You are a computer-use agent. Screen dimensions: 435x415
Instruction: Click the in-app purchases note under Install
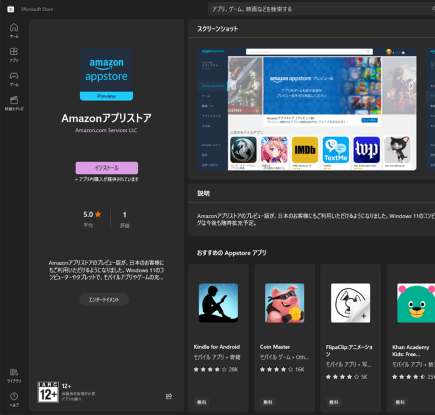pyautogui.click(x=107, y=179)
